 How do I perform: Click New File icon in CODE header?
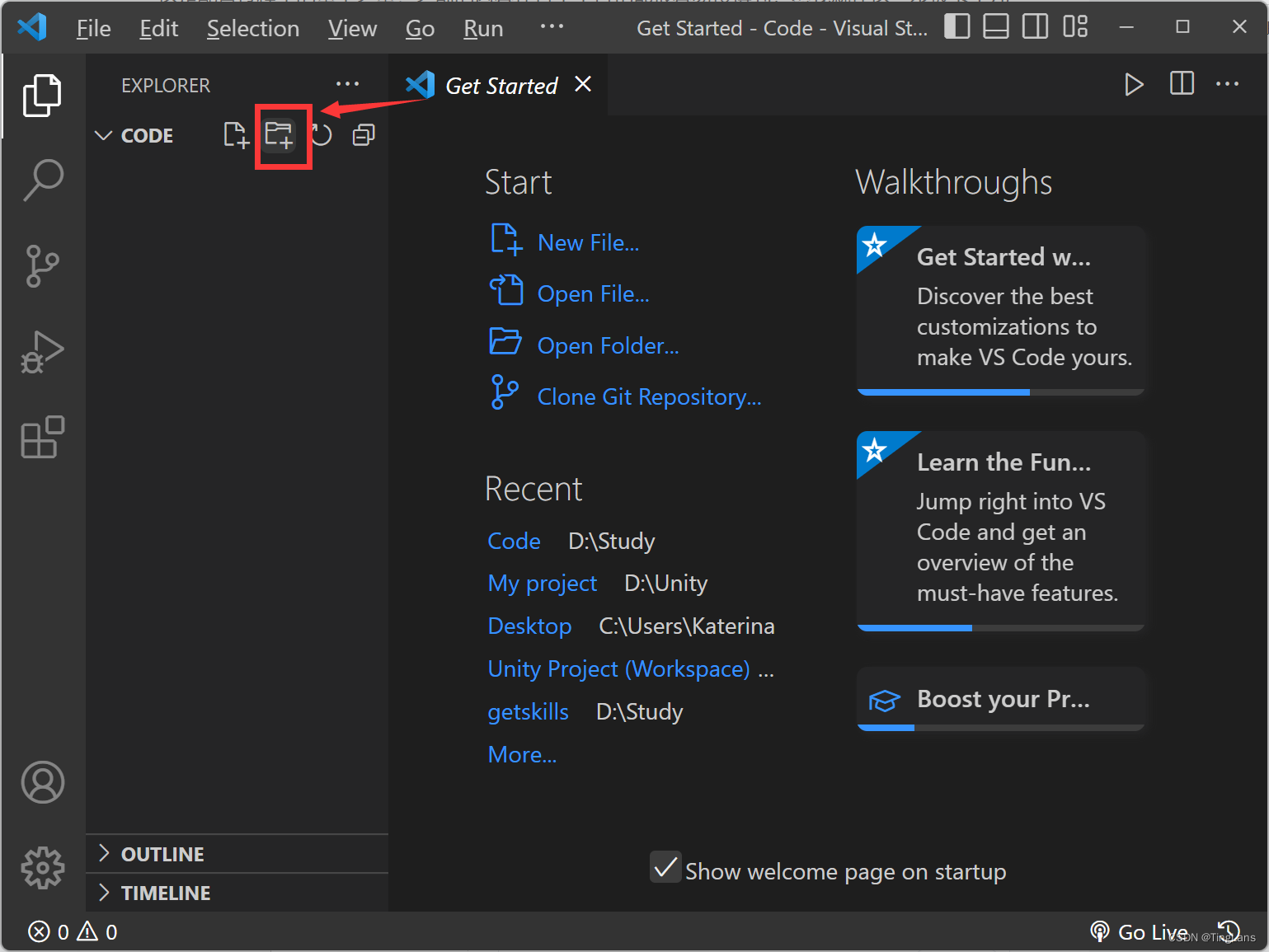click(x=236, y=135)
